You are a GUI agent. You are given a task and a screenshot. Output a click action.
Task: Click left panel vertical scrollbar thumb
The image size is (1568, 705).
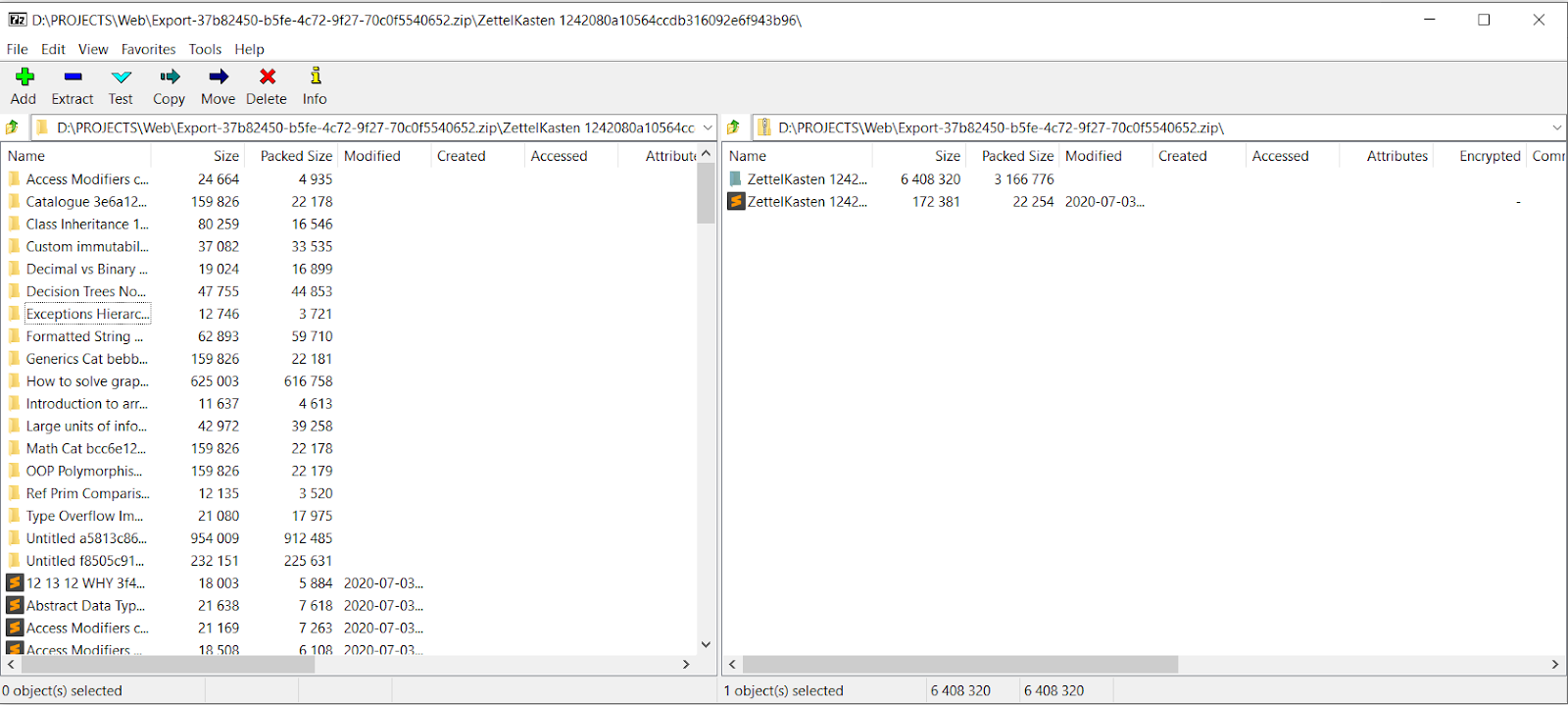pos(706,193)
